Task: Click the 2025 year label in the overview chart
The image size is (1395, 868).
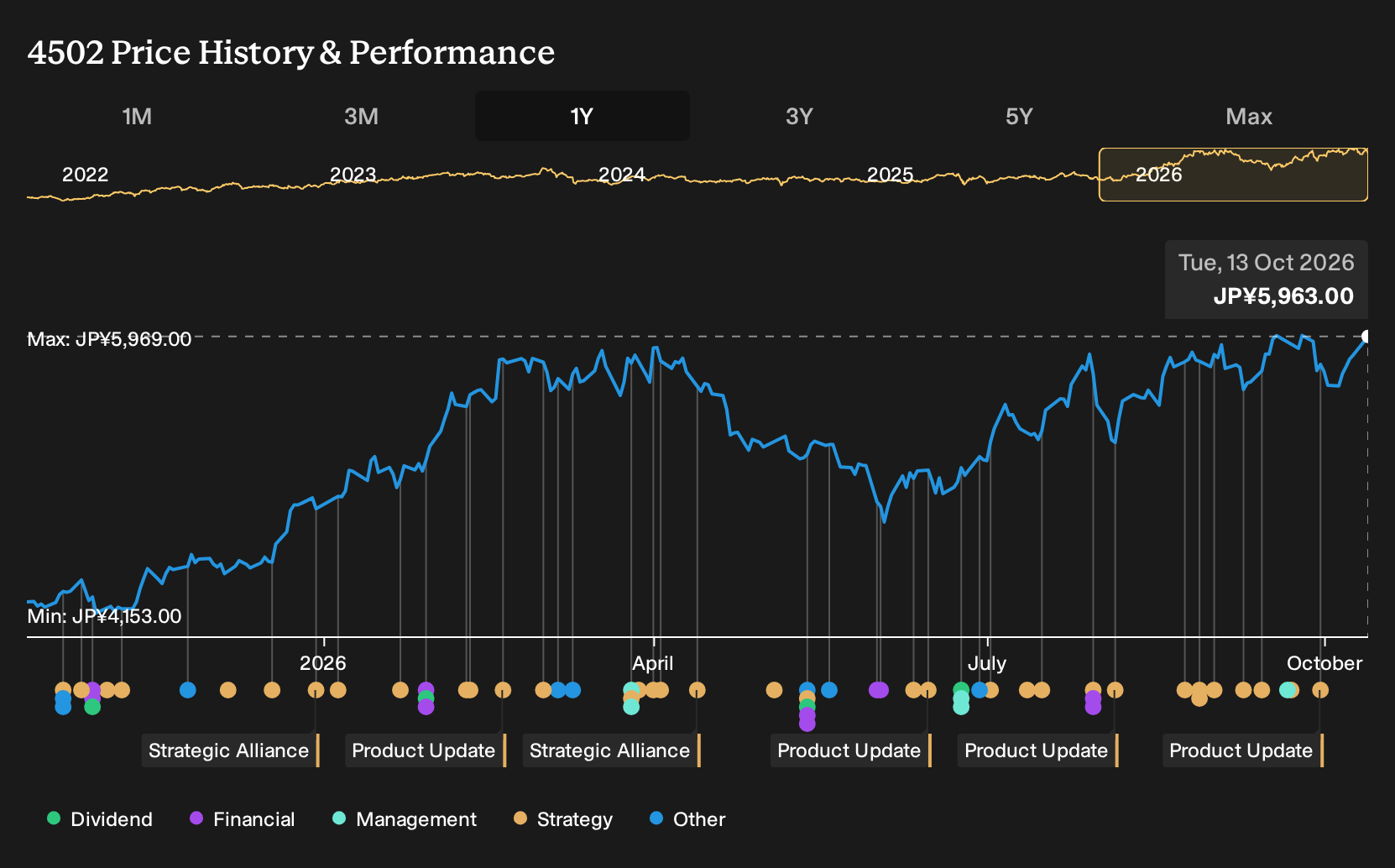Action: (x=891, y=175)
